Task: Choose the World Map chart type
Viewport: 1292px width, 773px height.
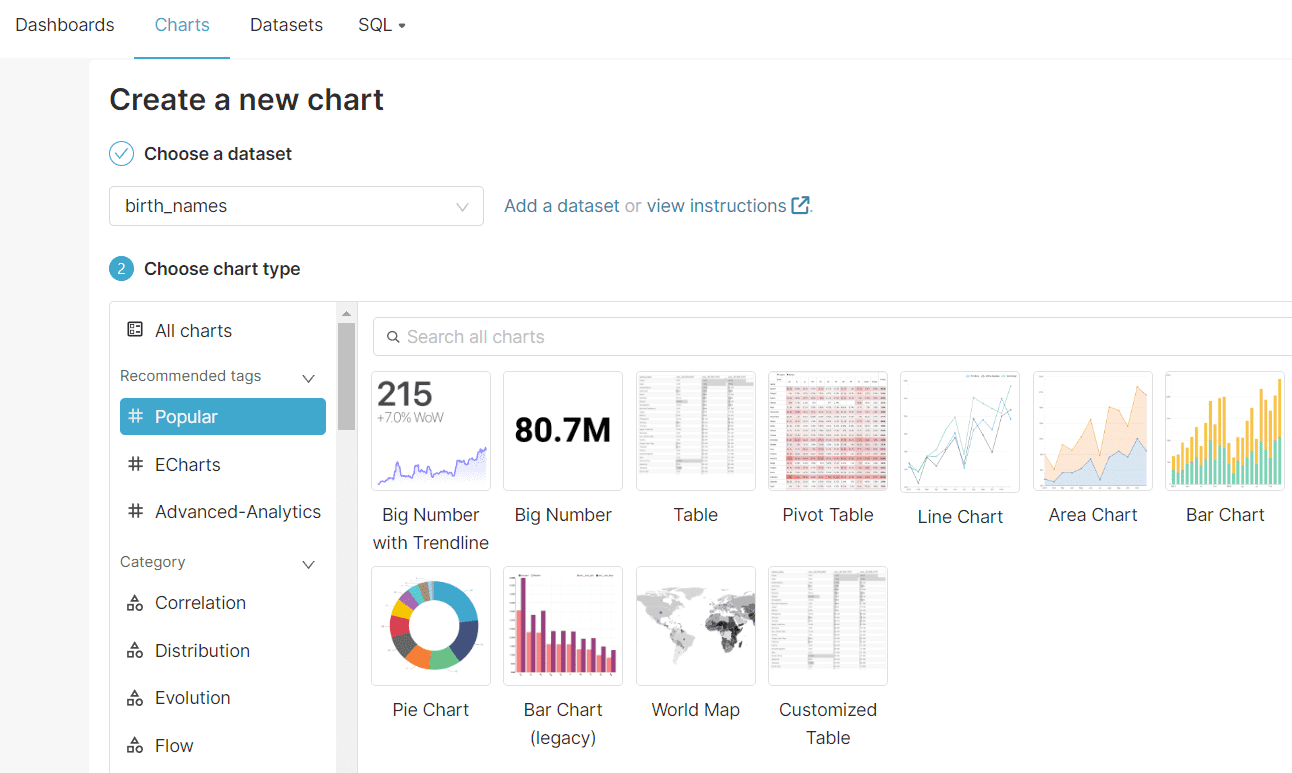Action: (696, 626)
